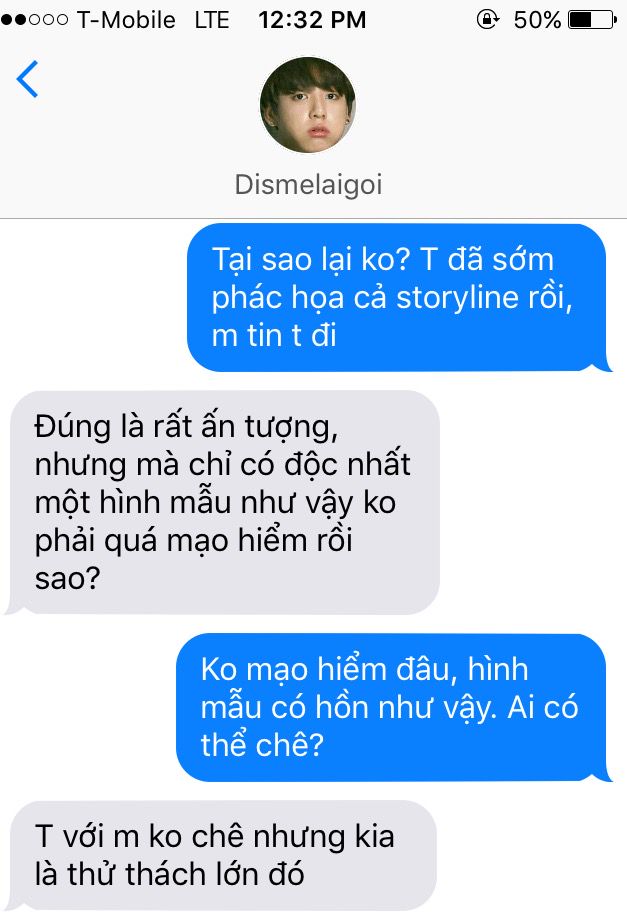Tap the blue back chevron
The height and width of the screenshot is (922, 627).
[27, 79]
